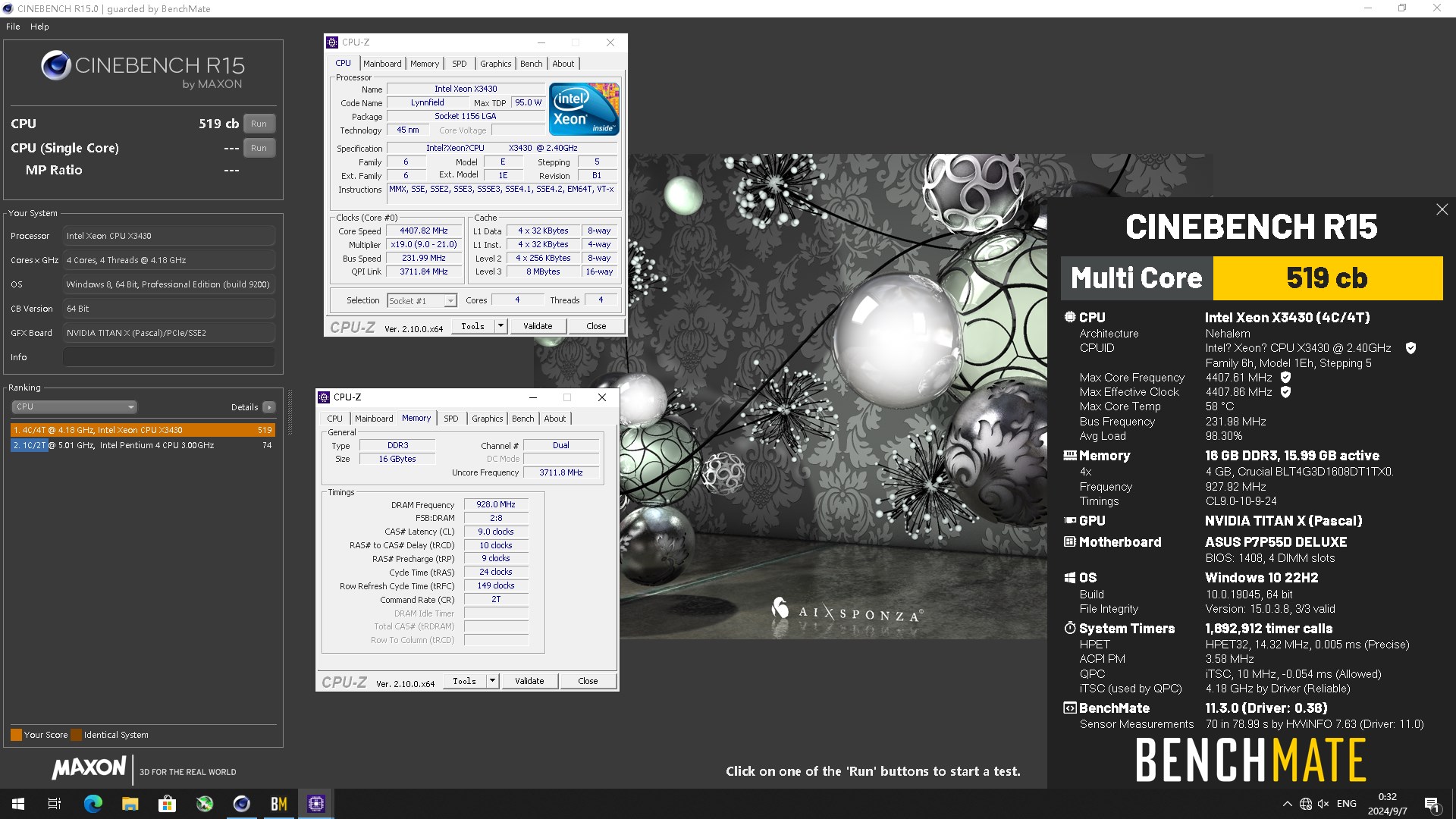Expand Tools dropdown arrow in upper CPU-Z window
This screenshot has width=1456, height=819.
(500, 326)
